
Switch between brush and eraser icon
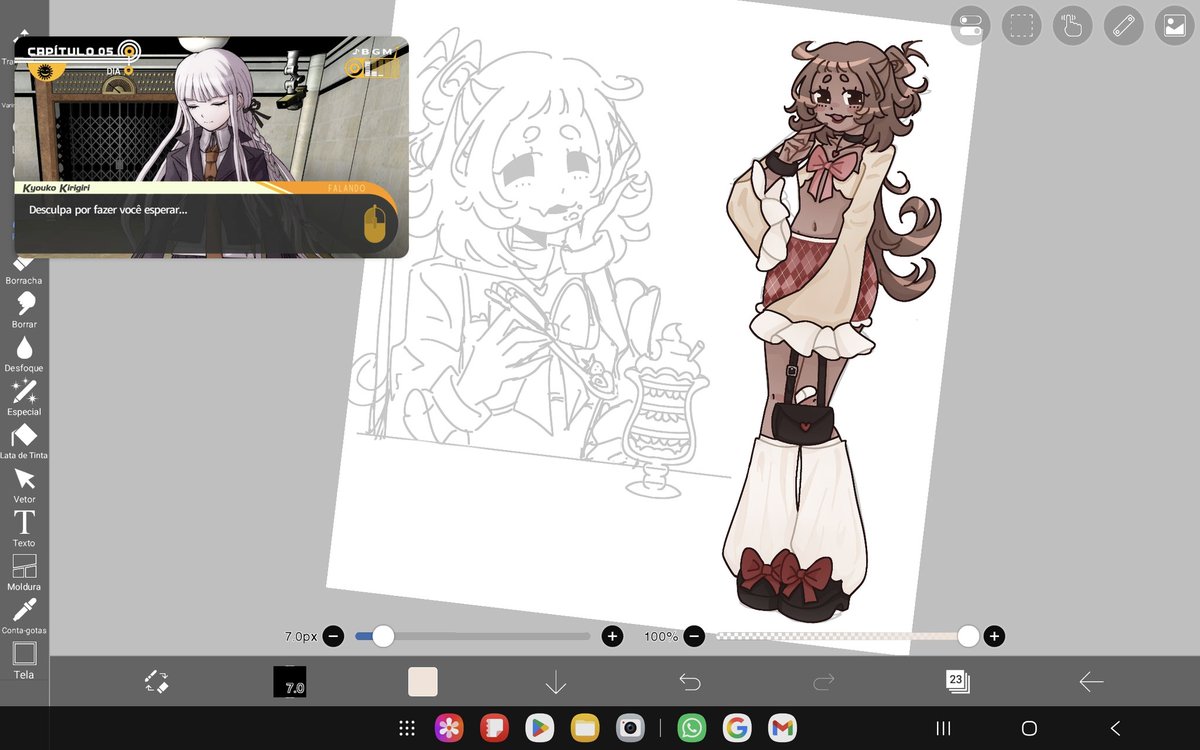[x=156, y=682]
